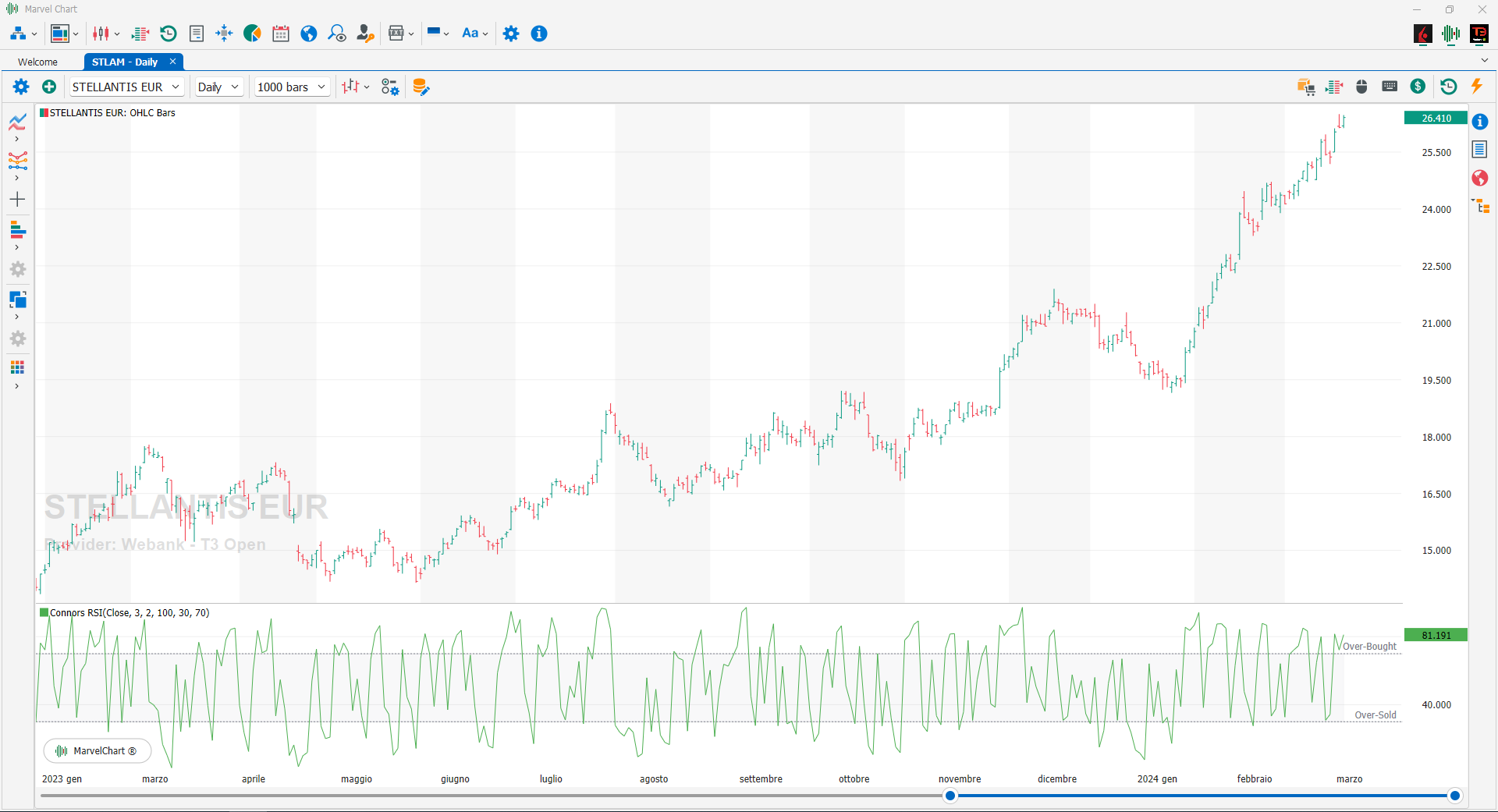Open the STELLANTIS EUR symbol dropdown
This screenshot has height=812, width=1498.
(x=126, y=87)
